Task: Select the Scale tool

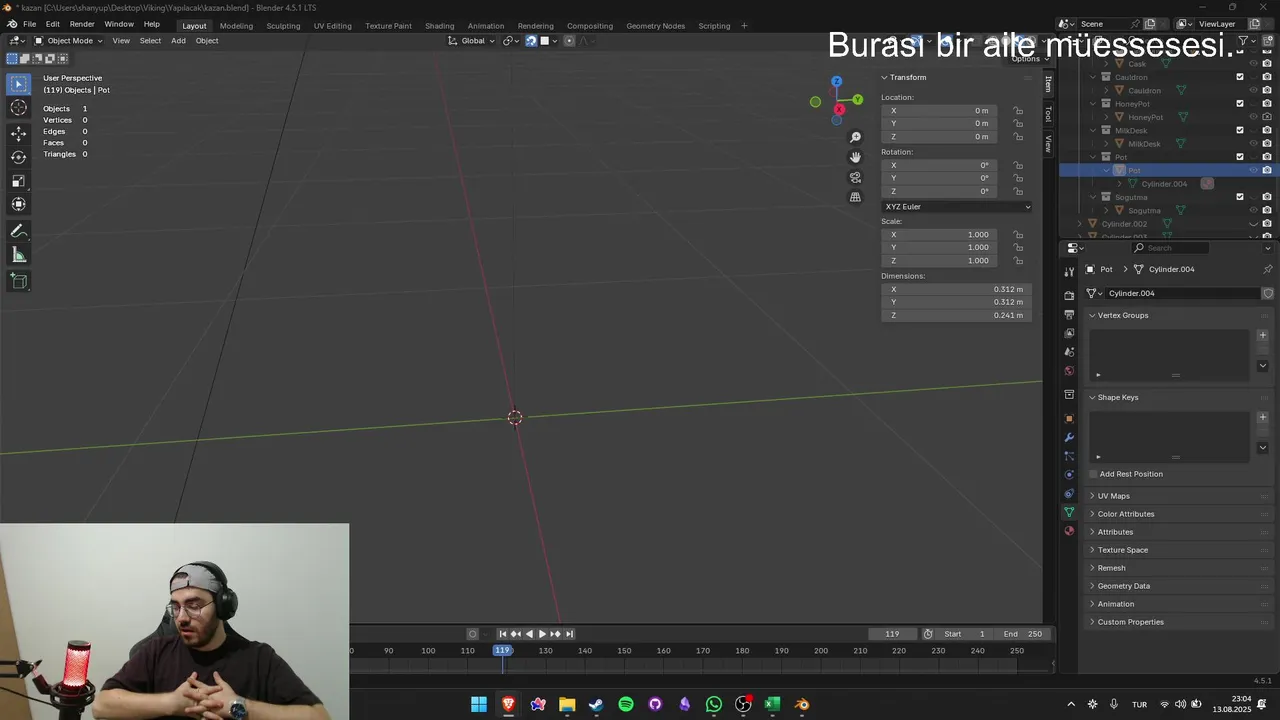Action: (18, 181)
